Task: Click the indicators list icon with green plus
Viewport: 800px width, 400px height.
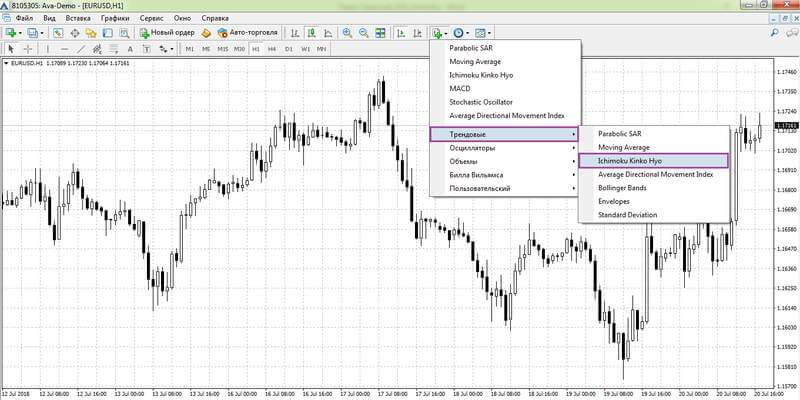Action: [437, 33]
